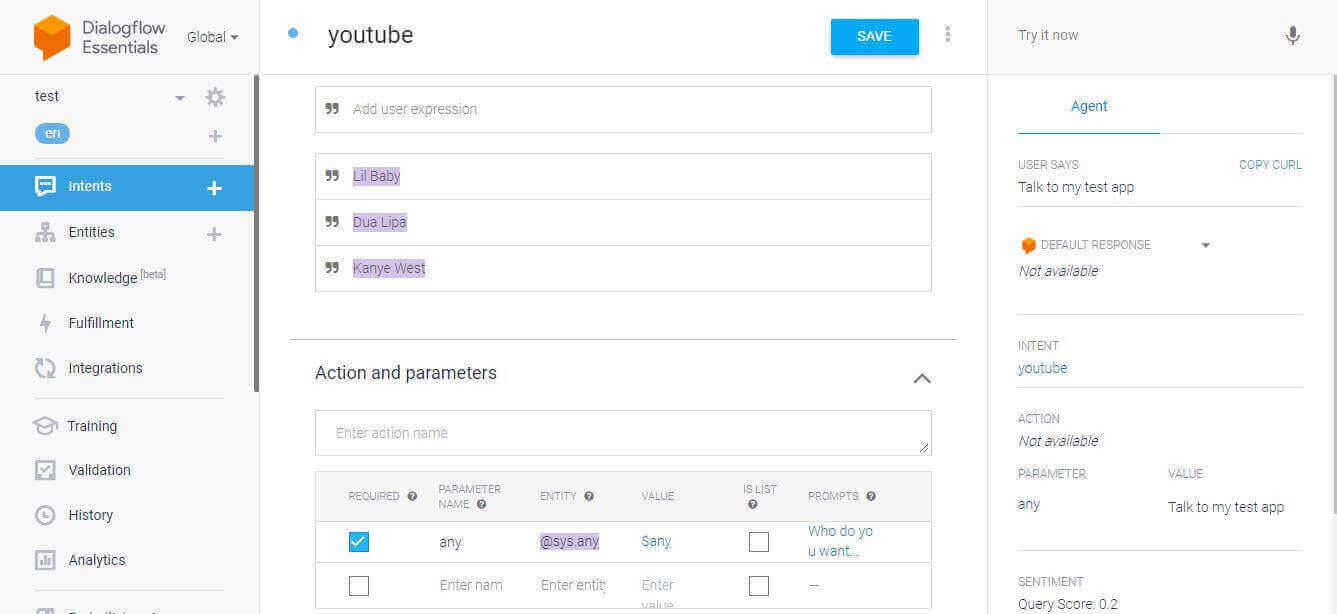Screen dimensions: 1337x614
Task: Open the 'Who do you want...' prompts link
Action: [x=840, y=541]
